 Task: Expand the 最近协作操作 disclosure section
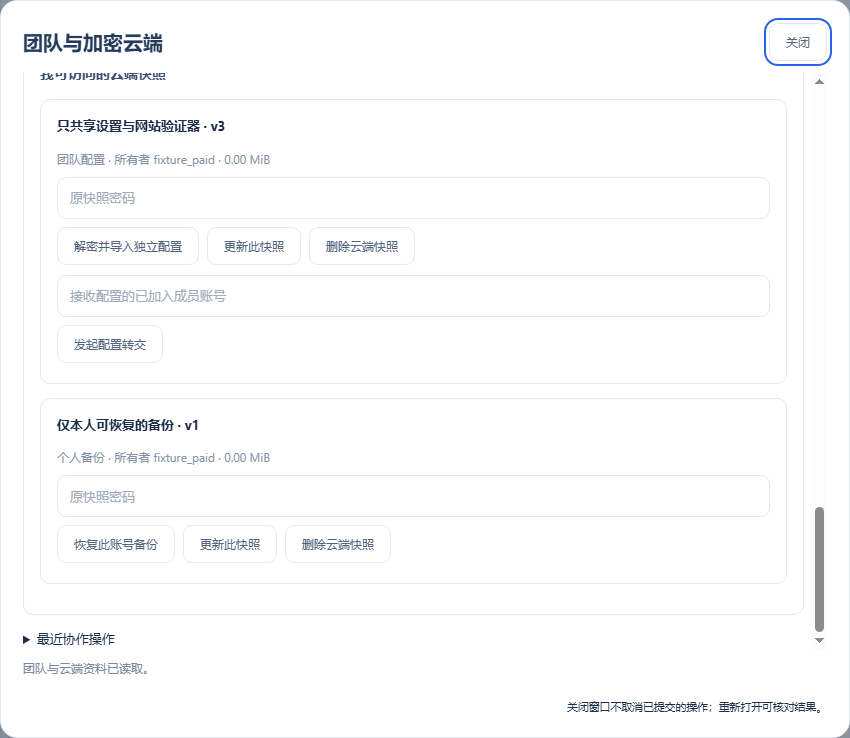point(69,639)
